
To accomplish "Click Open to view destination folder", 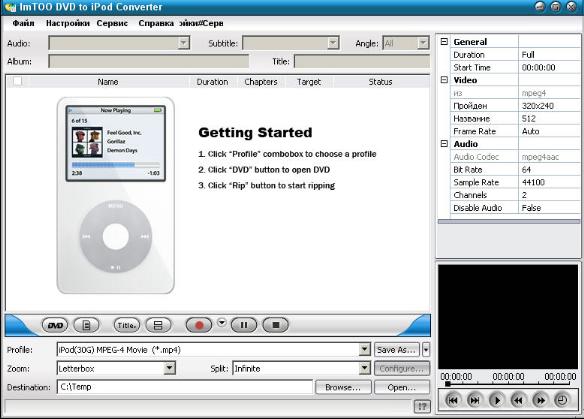I will pyautogui.click(x=402, y=387).
